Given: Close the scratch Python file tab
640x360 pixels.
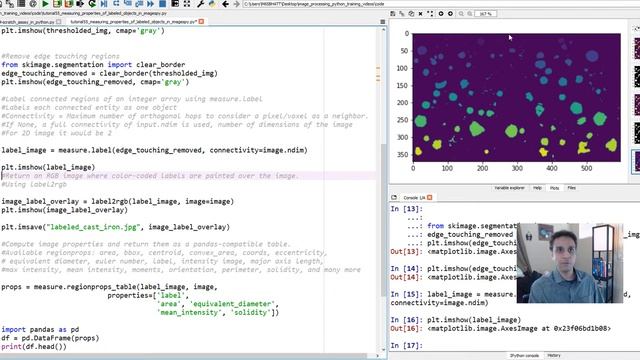Looking at the screenshot, I should pyautogui.click(x=59, y=22).
